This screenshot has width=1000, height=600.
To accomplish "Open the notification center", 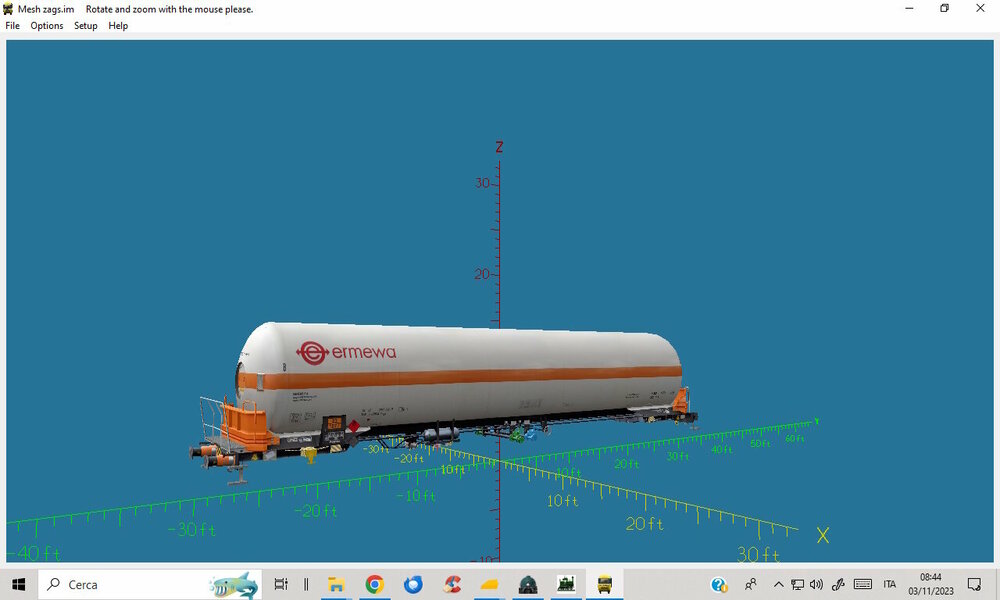I will tap(974, 584).
